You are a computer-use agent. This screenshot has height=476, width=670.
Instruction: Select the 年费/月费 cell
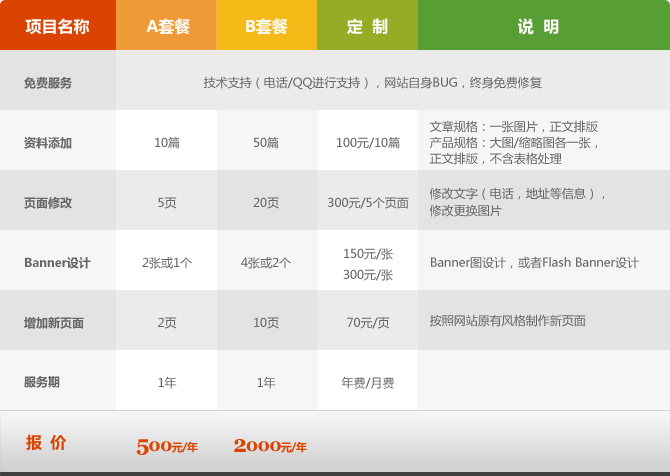coord(367,383)
